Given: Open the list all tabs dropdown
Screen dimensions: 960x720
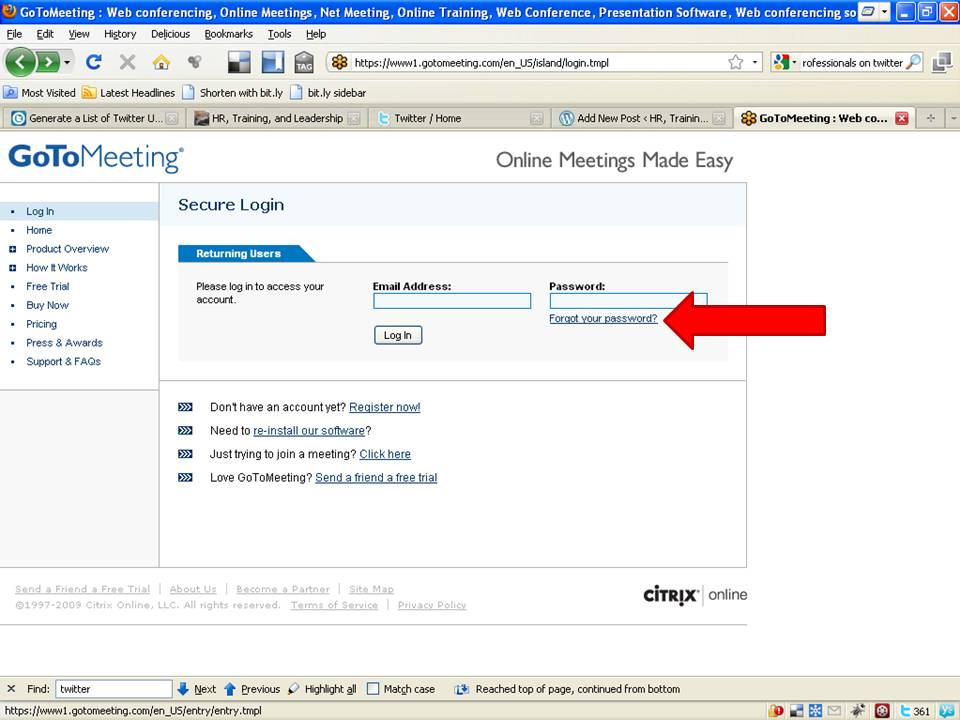Looking at the screenshot, I should (x=953, y=118).
